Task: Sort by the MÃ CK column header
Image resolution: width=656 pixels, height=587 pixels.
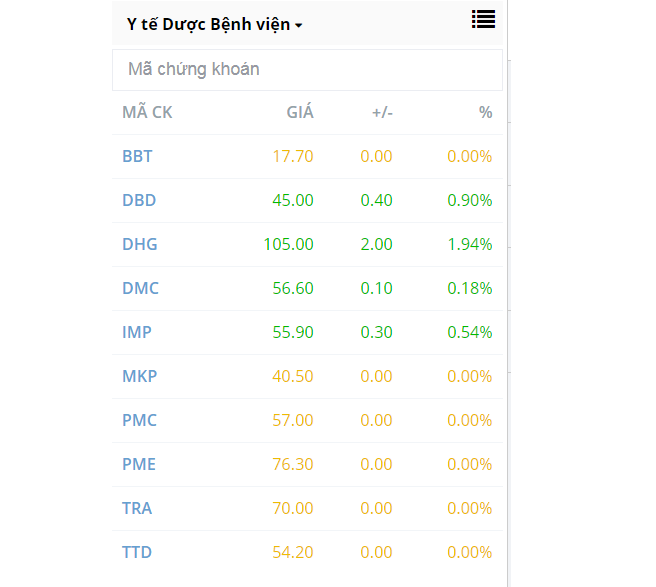Action: (x=147, y=112)
